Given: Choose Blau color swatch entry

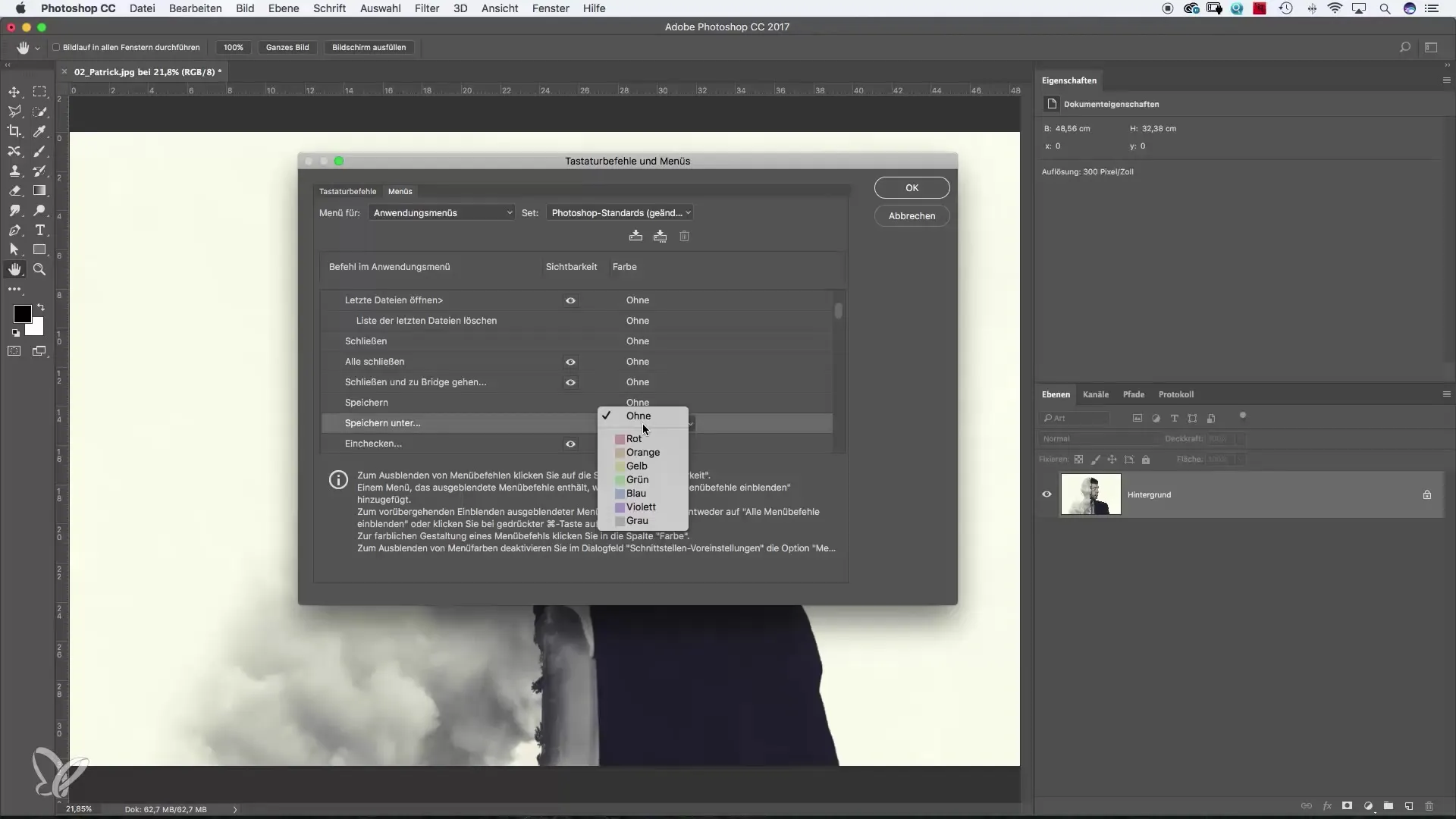Looking at the screenshot, I should pos(643,494).
